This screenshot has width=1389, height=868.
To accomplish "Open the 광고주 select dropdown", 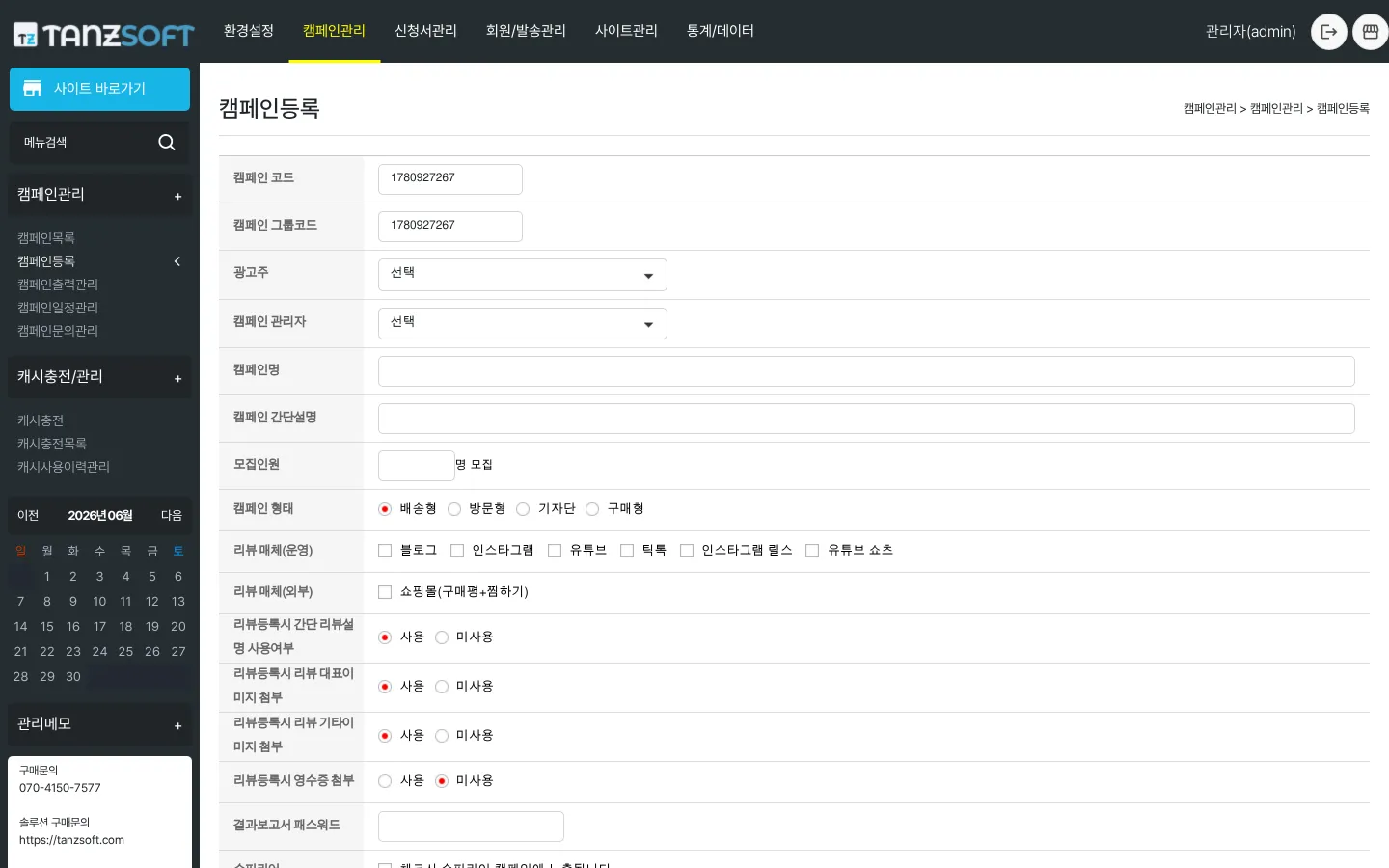I will (x=523, y=275).
